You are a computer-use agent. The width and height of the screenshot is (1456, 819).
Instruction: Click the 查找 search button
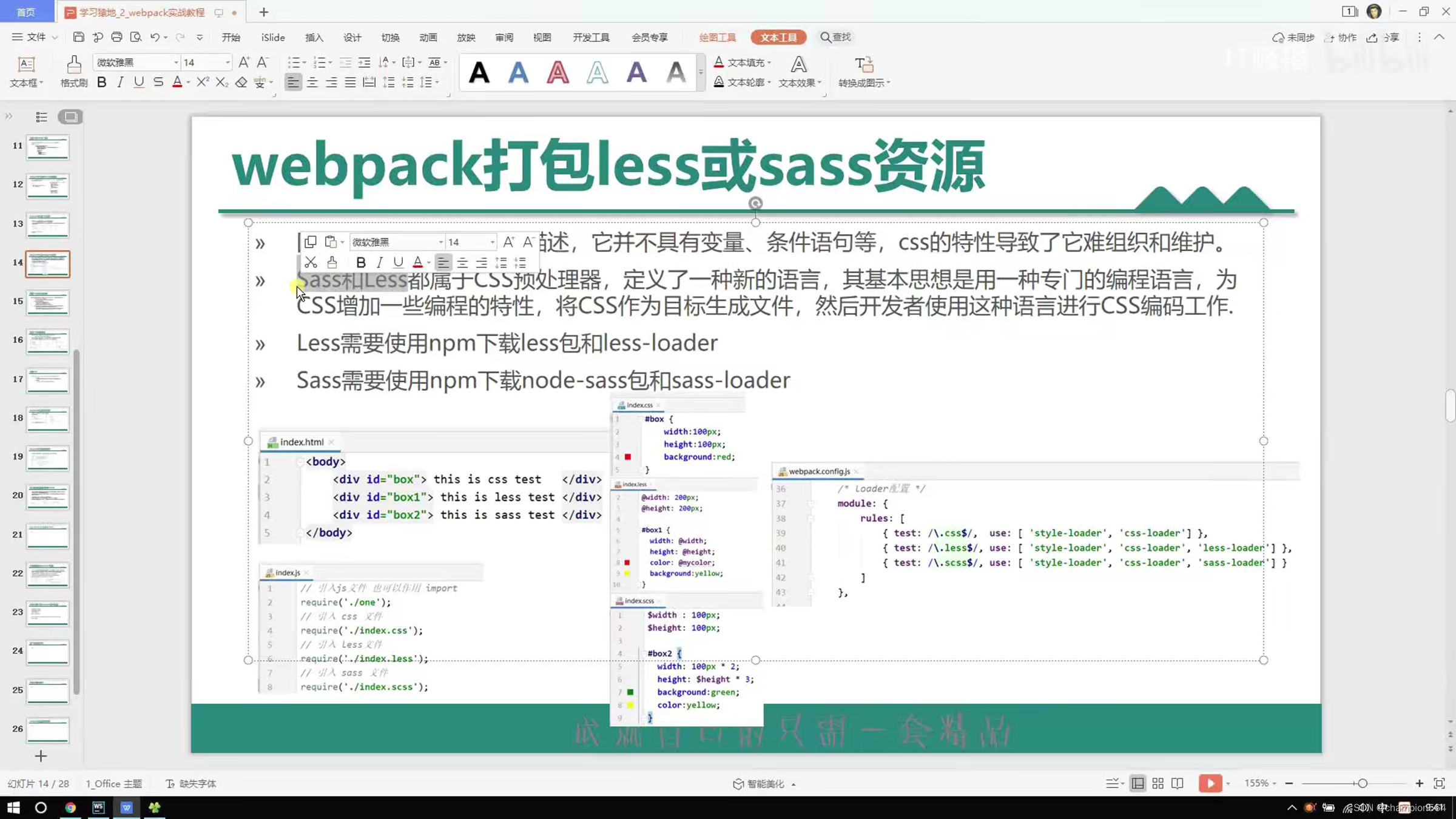coord(836,37)
